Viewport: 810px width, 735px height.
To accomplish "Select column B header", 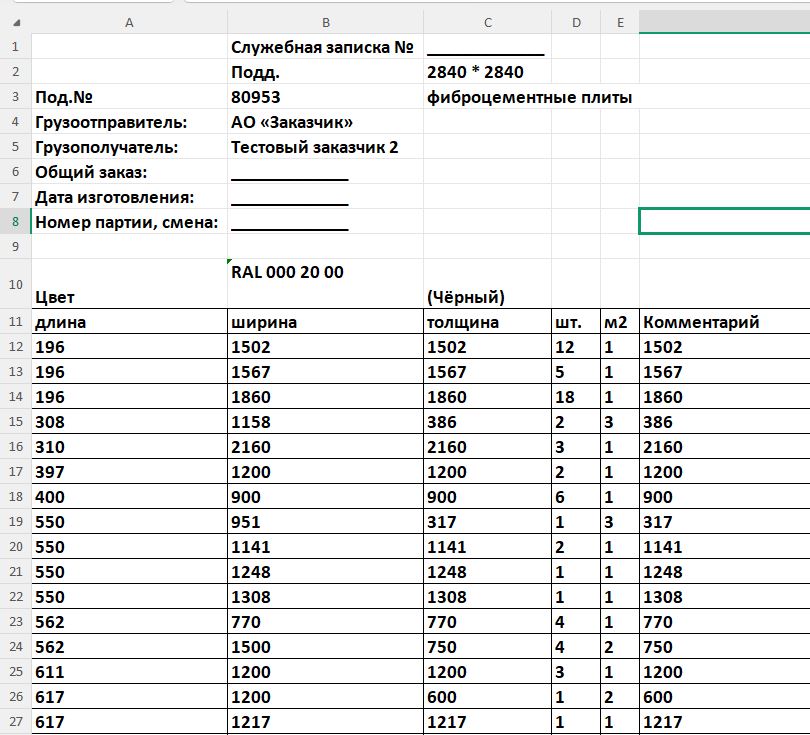I will pos(325,23).
